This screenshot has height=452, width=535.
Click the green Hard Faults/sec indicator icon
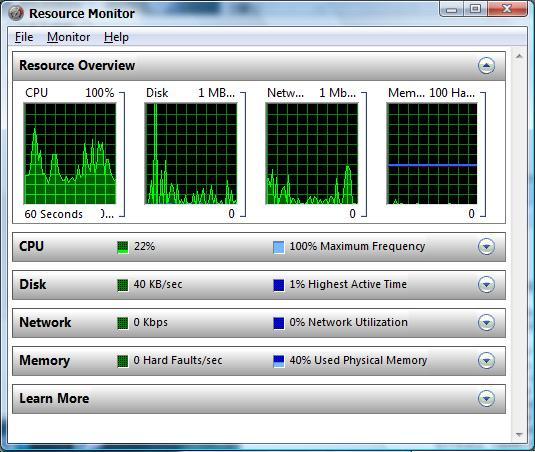(122, 361)
